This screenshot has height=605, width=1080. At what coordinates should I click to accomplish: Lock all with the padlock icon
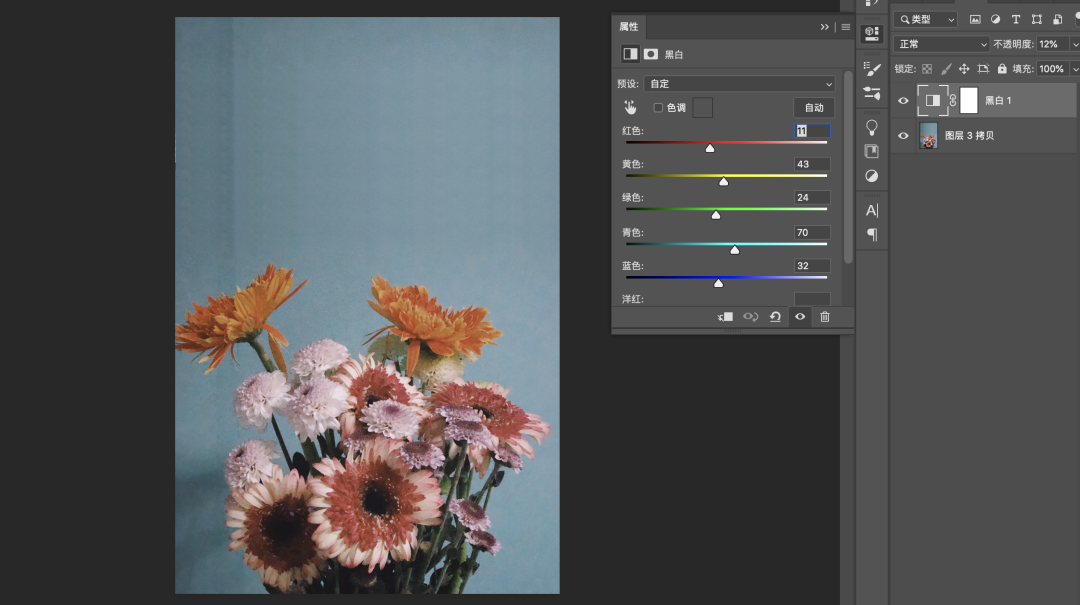(1003, 69)
